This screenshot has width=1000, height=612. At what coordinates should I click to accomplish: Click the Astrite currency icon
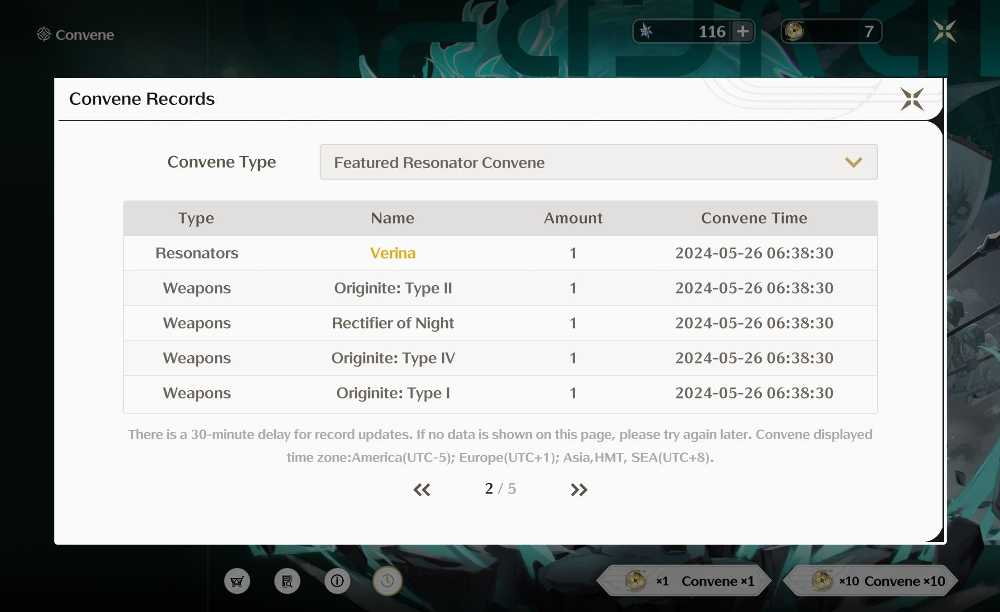pyautogui.click(x=646, y=31)
